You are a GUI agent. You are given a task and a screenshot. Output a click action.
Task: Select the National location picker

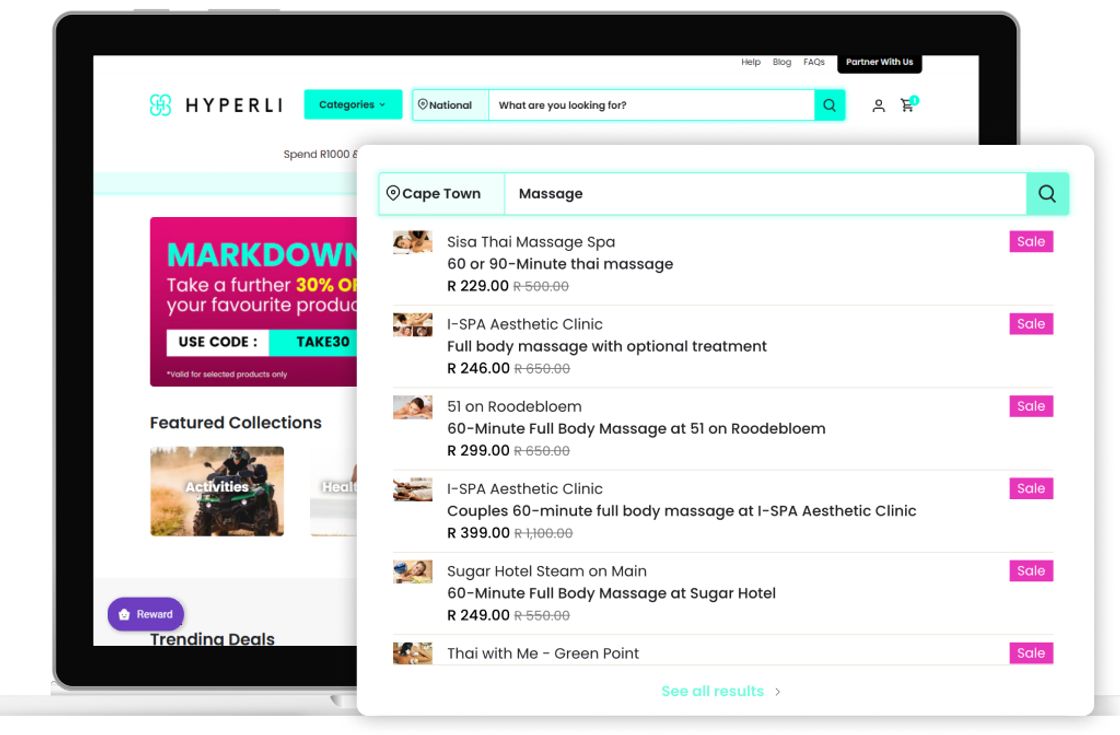tap(450, 105)
